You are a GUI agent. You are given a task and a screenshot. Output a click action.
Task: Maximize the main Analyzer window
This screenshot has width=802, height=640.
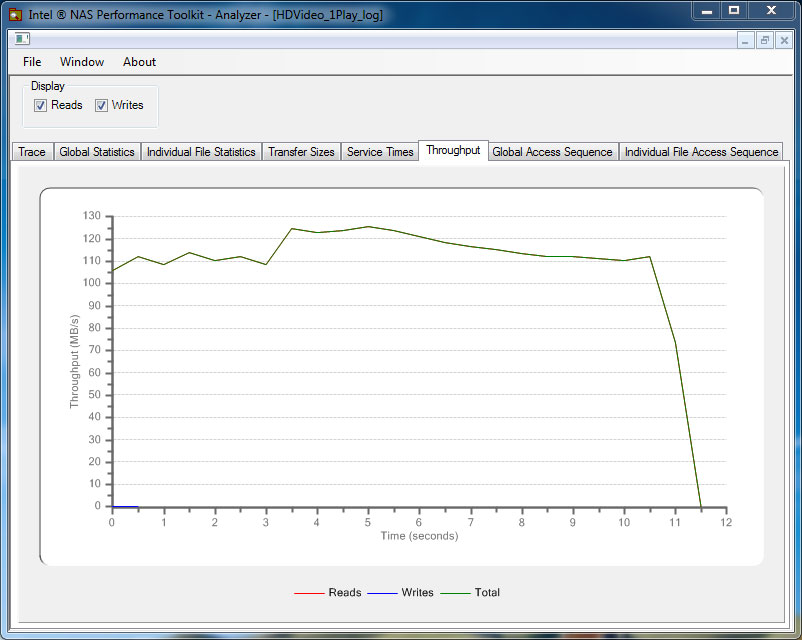pyautogui.click(x=734, y=10)
